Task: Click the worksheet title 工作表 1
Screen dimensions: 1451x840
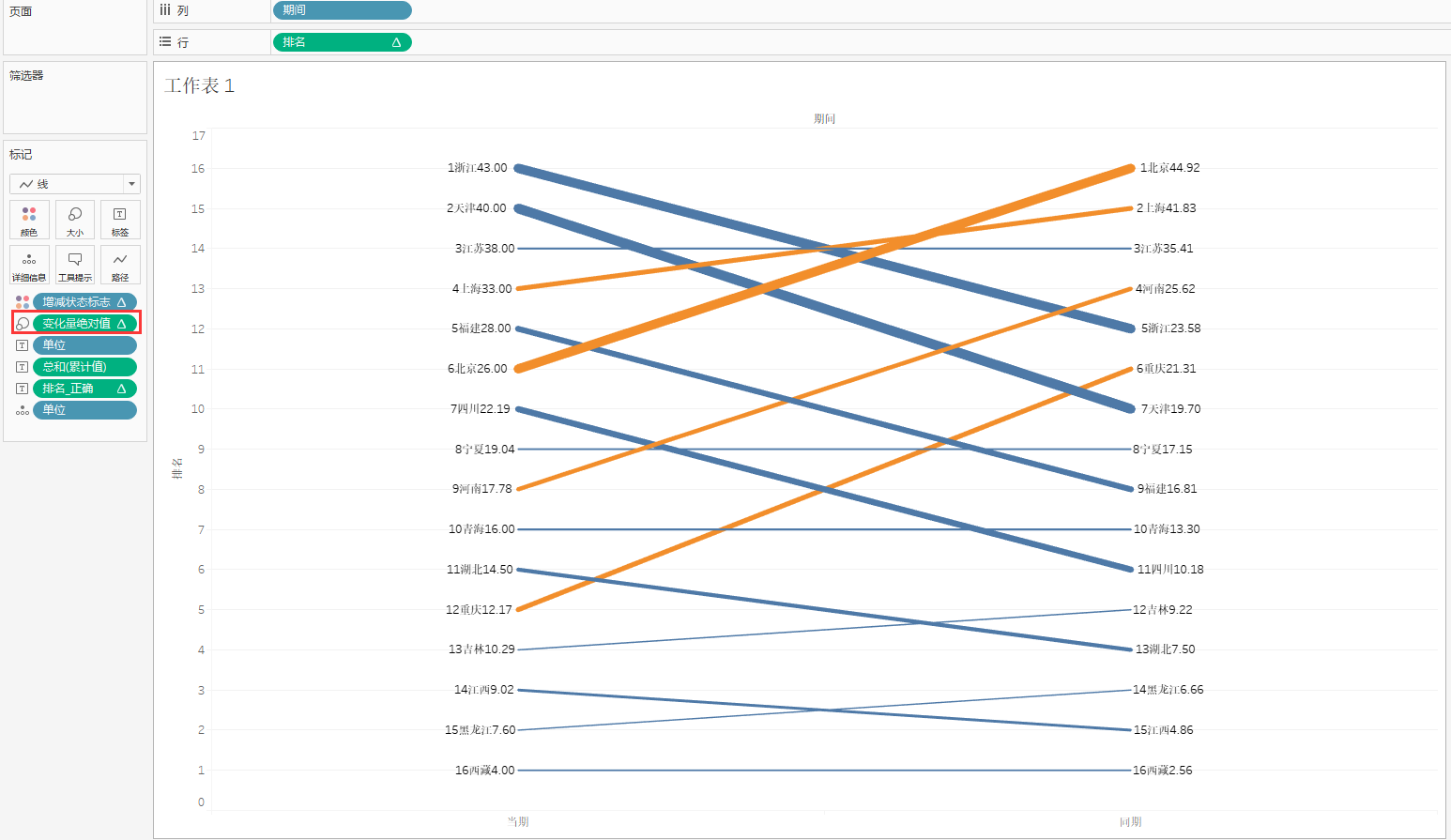Action: 200,85
